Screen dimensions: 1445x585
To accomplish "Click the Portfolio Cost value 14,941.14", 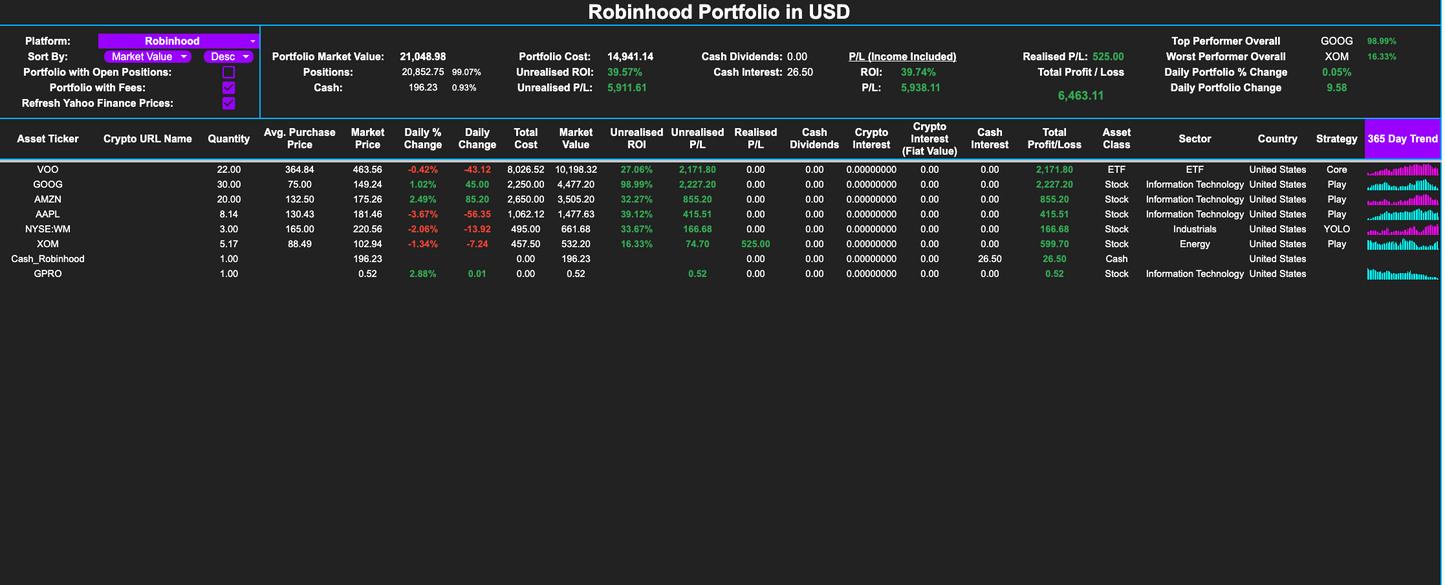I will [x=631, y=57].
